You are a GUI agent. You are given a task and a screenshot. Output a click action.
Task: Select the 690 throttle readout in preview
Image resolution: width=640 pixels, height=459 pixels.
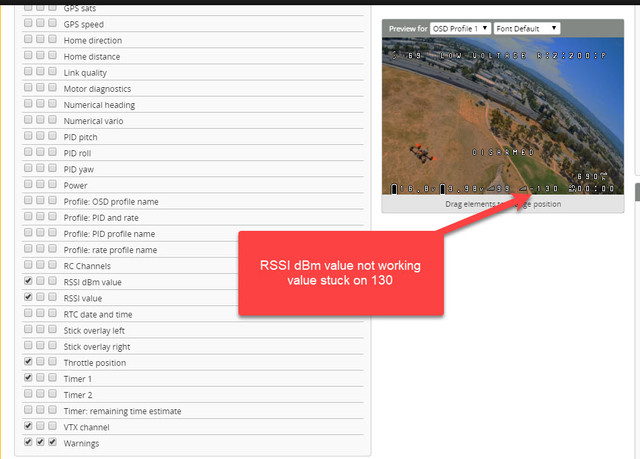[592, 176]
